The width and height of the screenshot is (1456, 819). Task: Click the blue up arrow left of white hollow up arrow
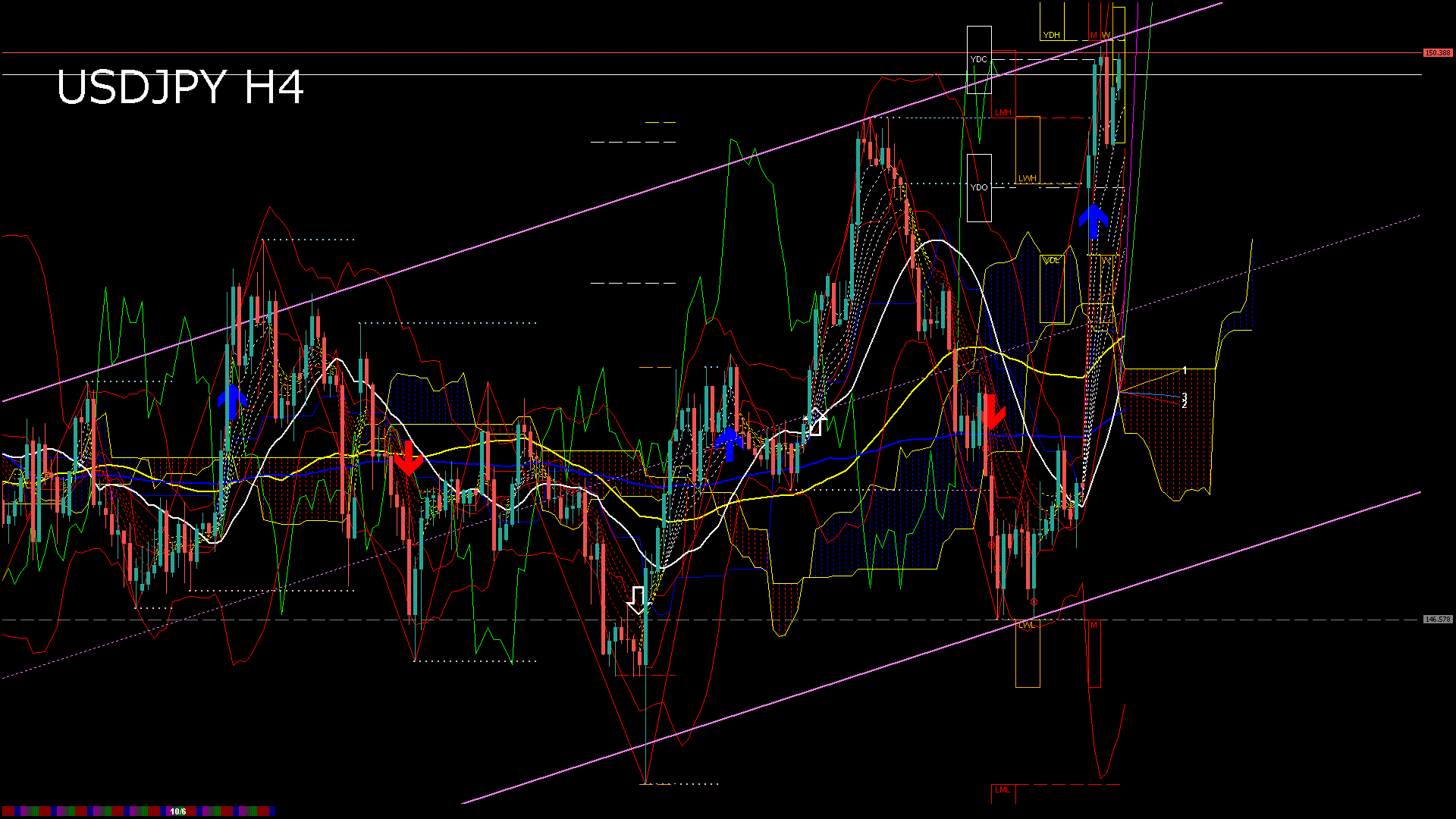point(730,444)
